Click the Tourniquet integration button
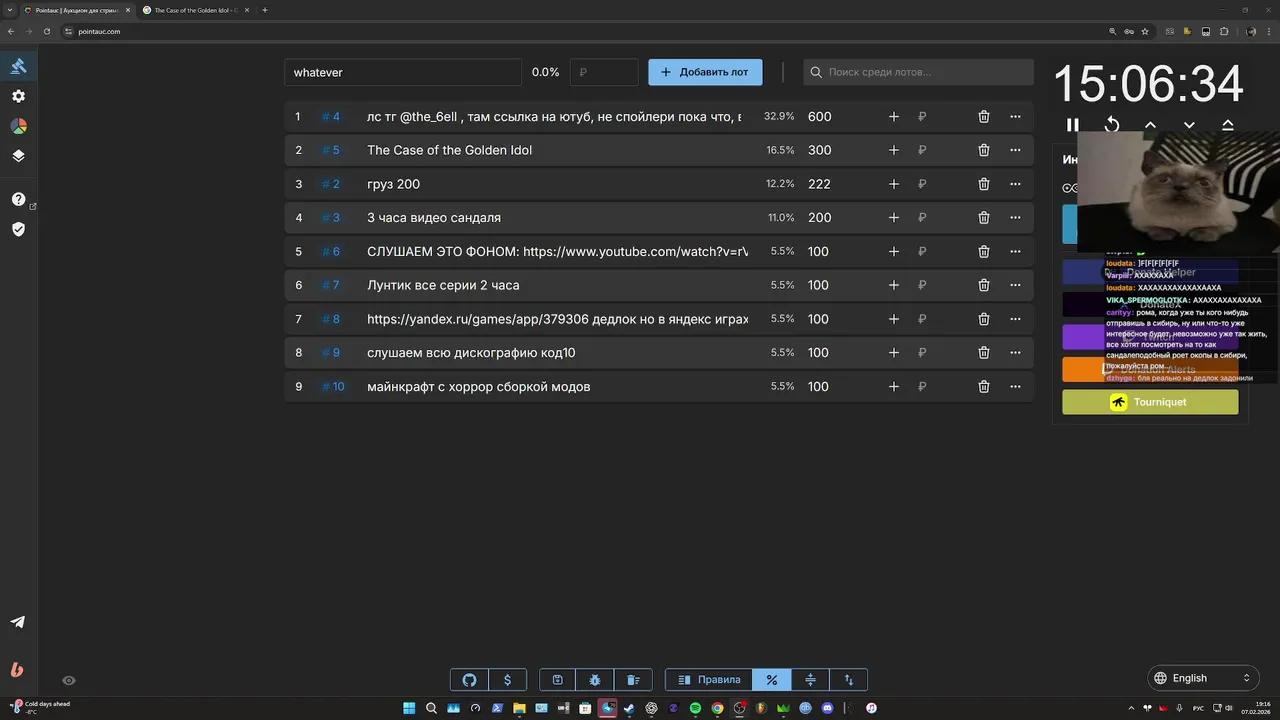Screen dimensions: 1280x720 pos(1150,402)
